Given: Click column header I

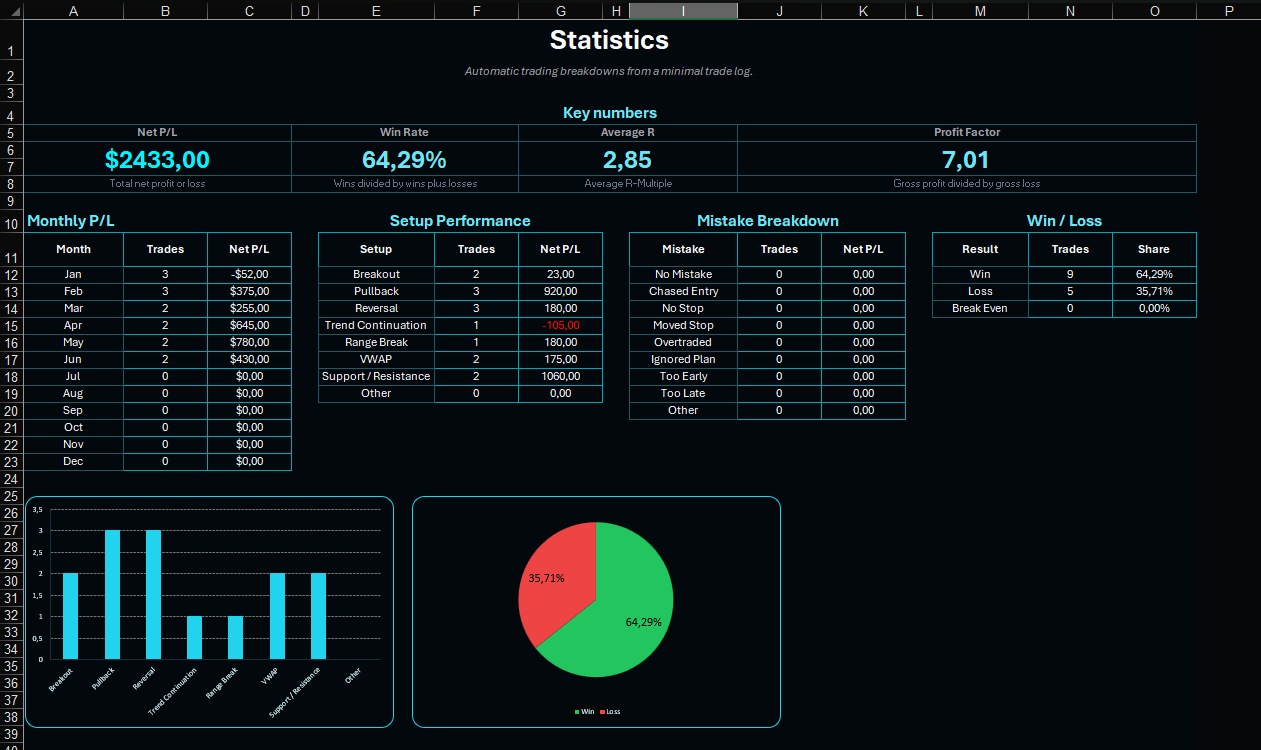Looking at the screenshot, I should (683, 10).
